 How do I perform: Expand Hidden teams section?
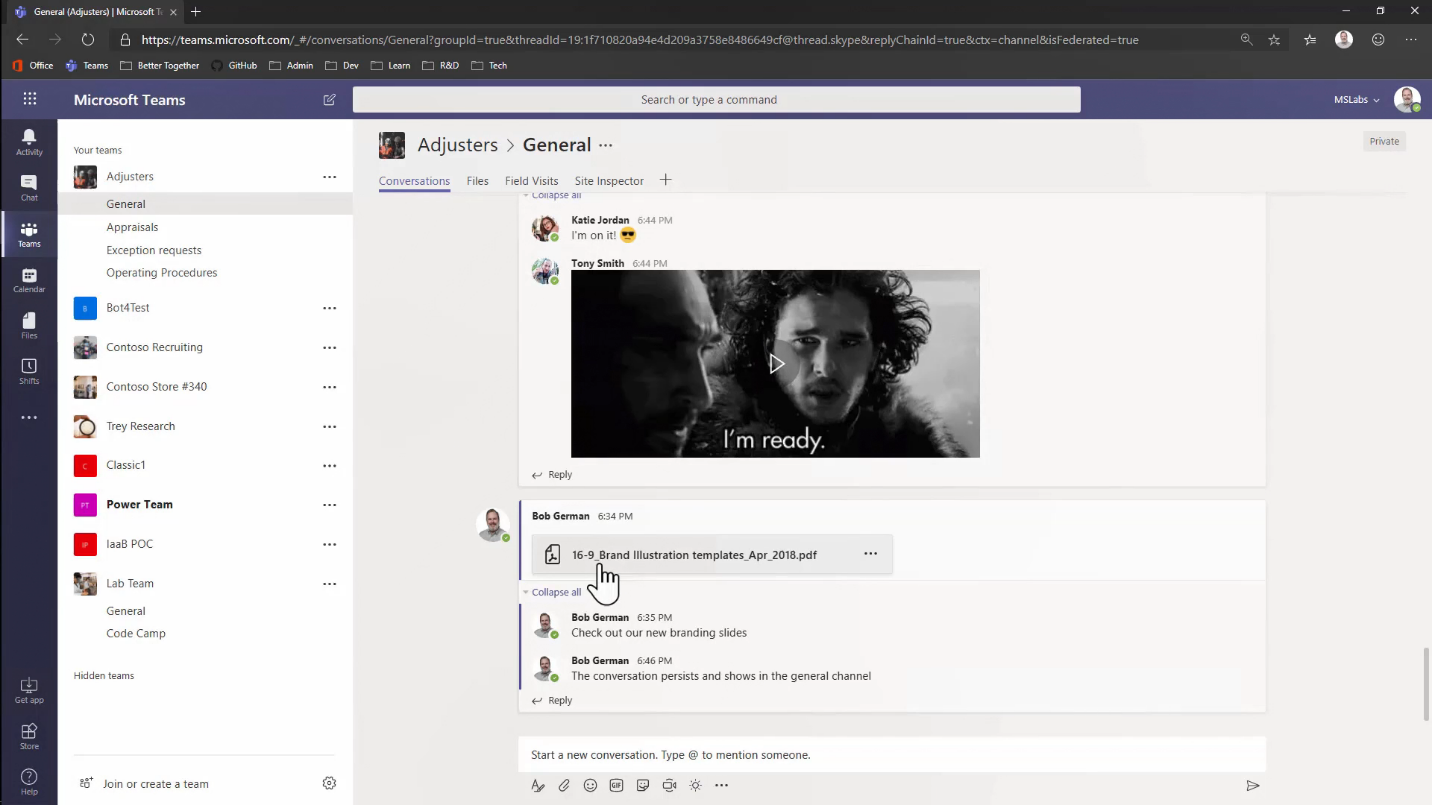point(104,676)
